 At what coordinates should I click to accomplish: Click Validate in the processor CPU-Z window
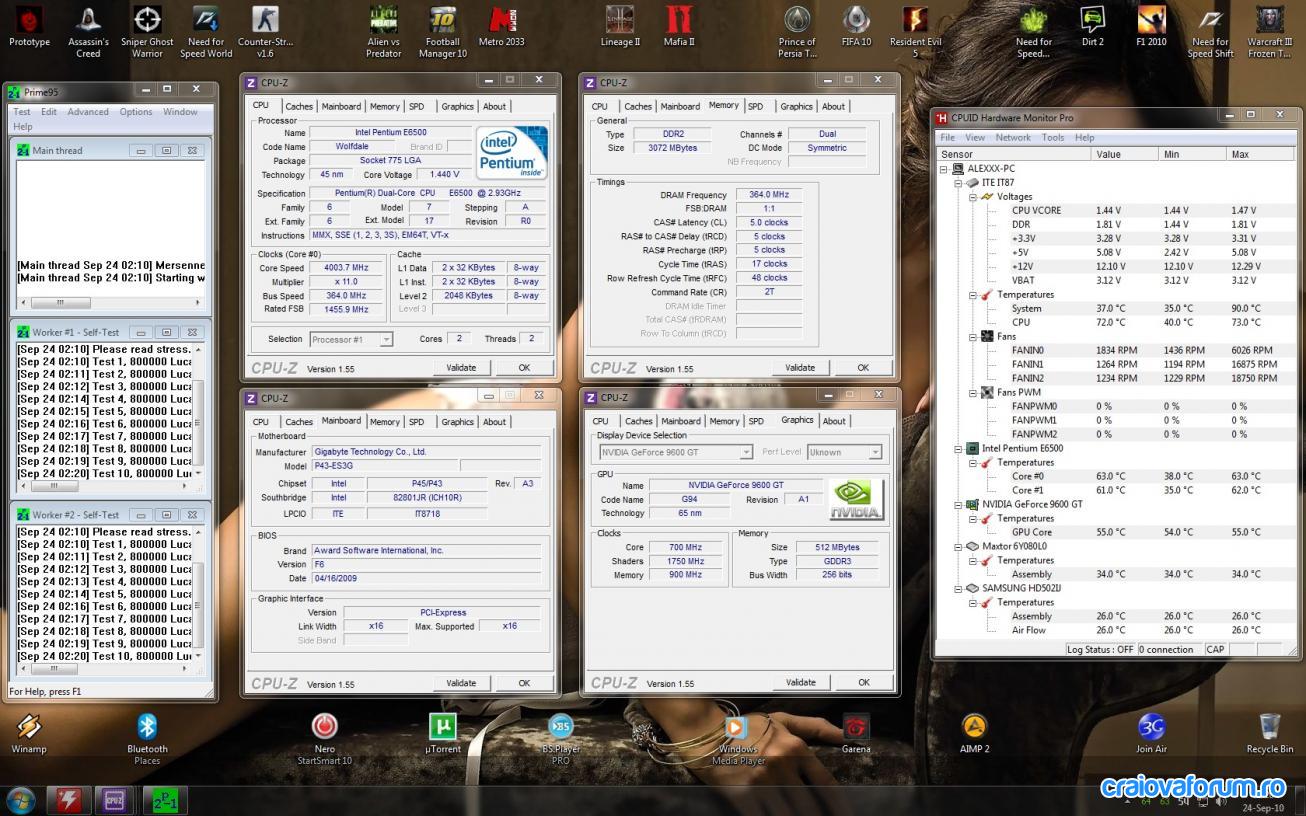pos(461,368)
